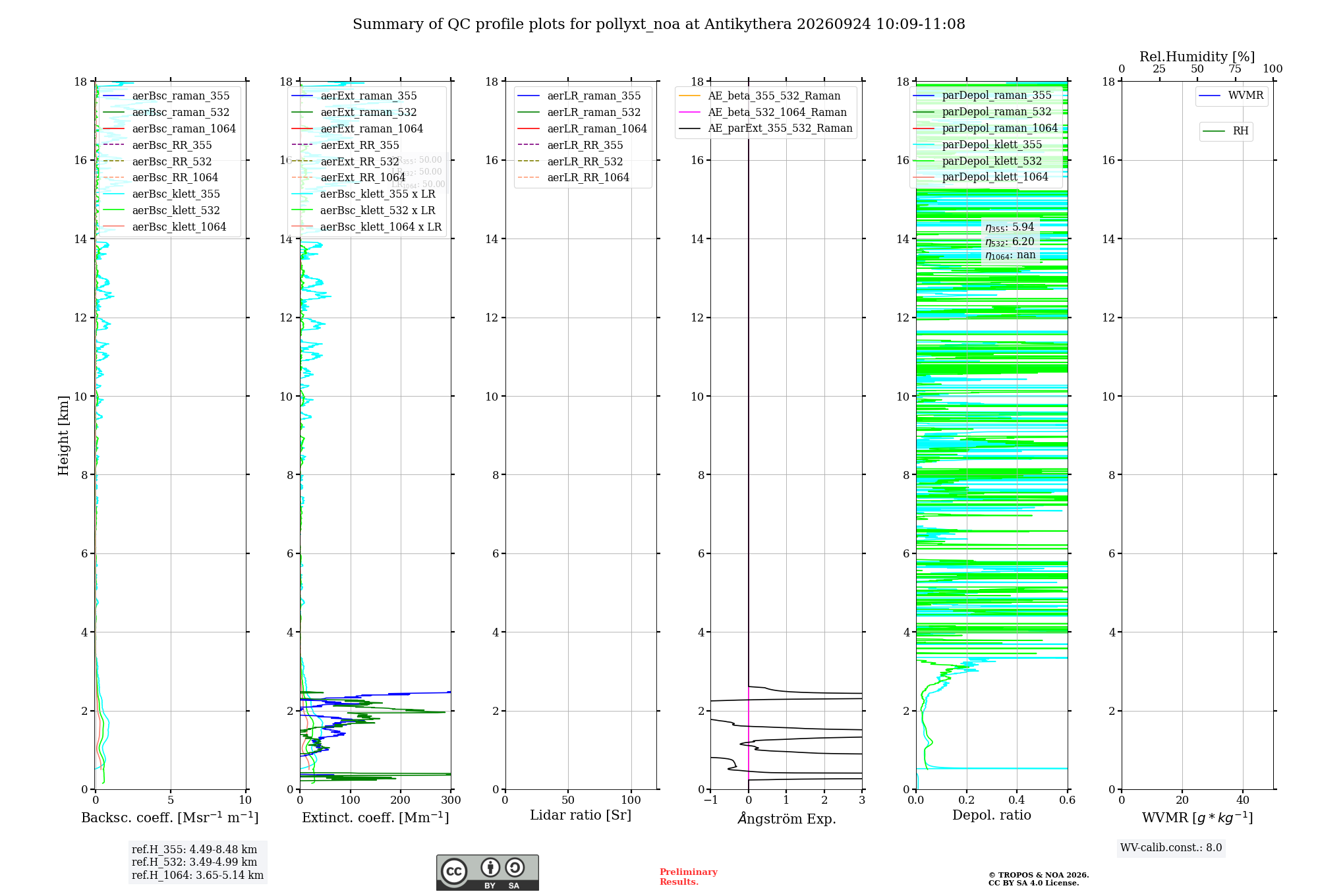
Task: Click the plot title mentioning pollyxt_noa at Antikythera
Action: point(659,24)
